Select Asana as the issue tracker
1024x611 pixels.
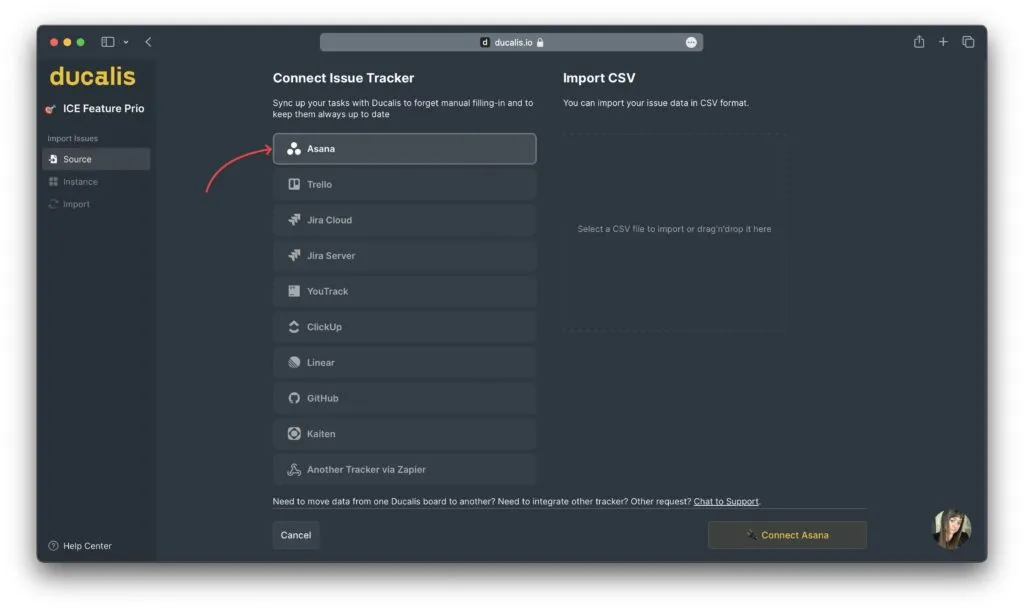coord(404,148)
